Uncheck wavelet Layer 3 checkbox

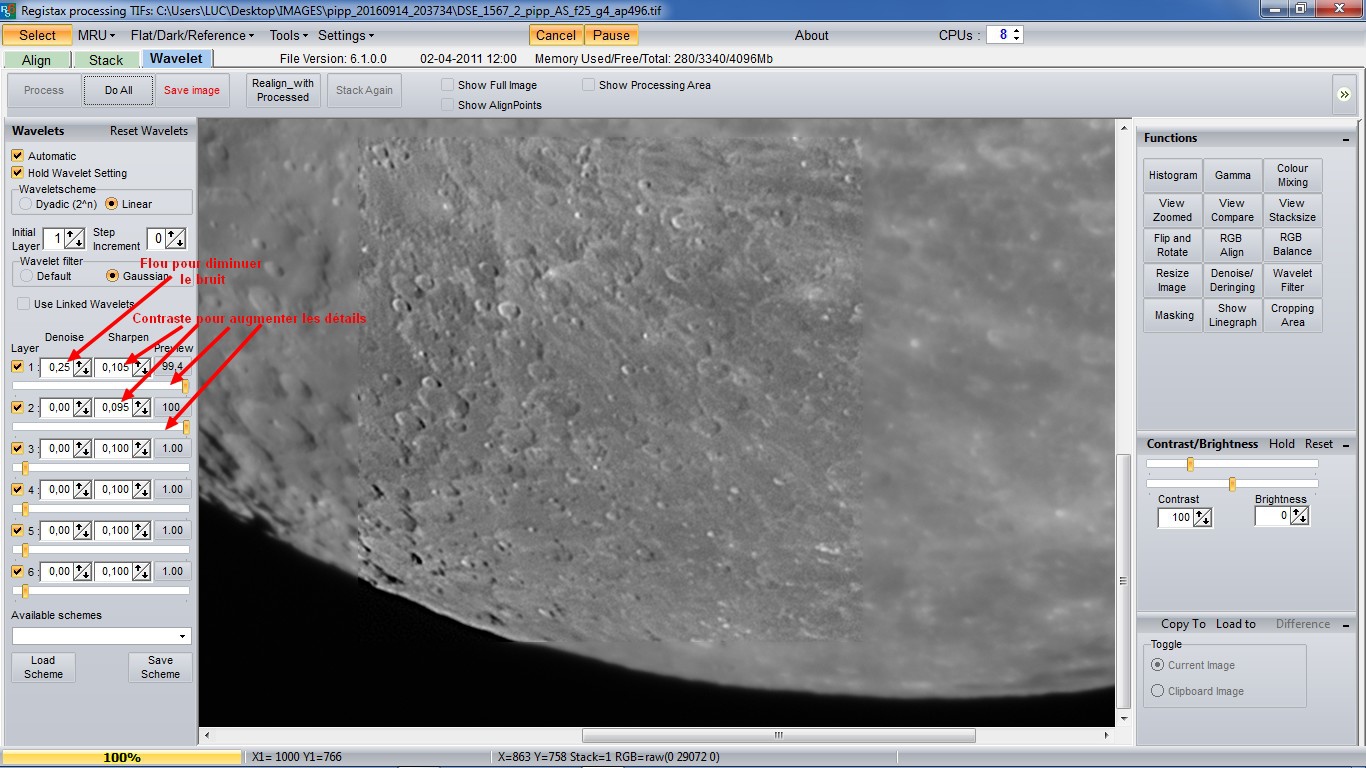click(17, 448)
